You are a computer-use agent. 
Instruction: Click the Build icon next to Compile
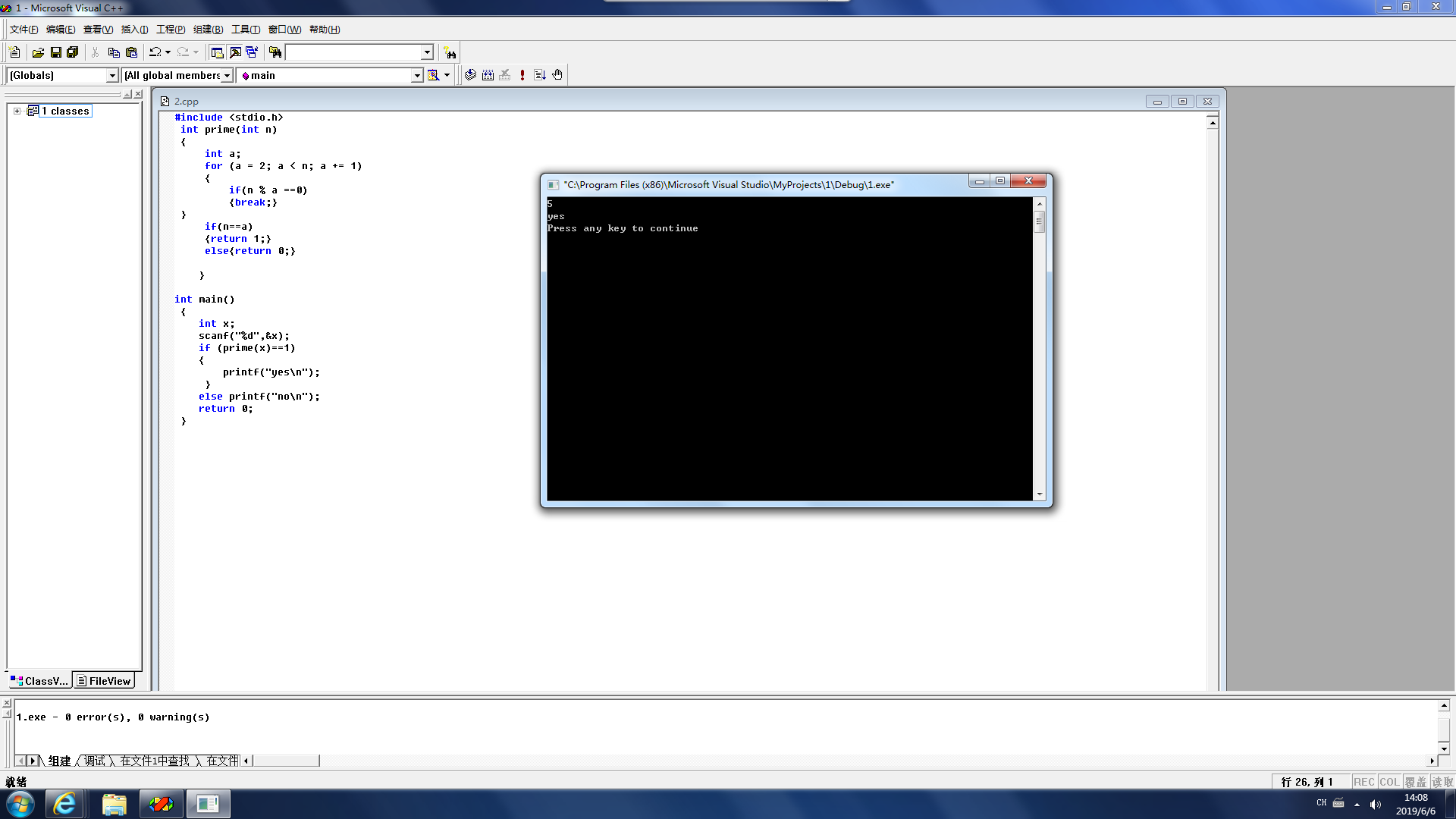(488, 74)
